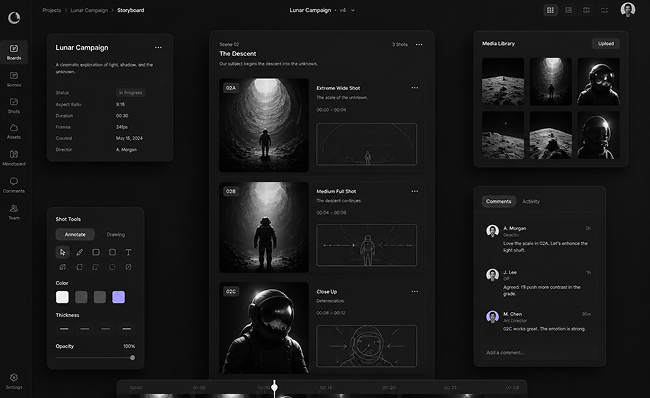Open the Close Up sketch frame
650x398 pixels.
(366, 346)
